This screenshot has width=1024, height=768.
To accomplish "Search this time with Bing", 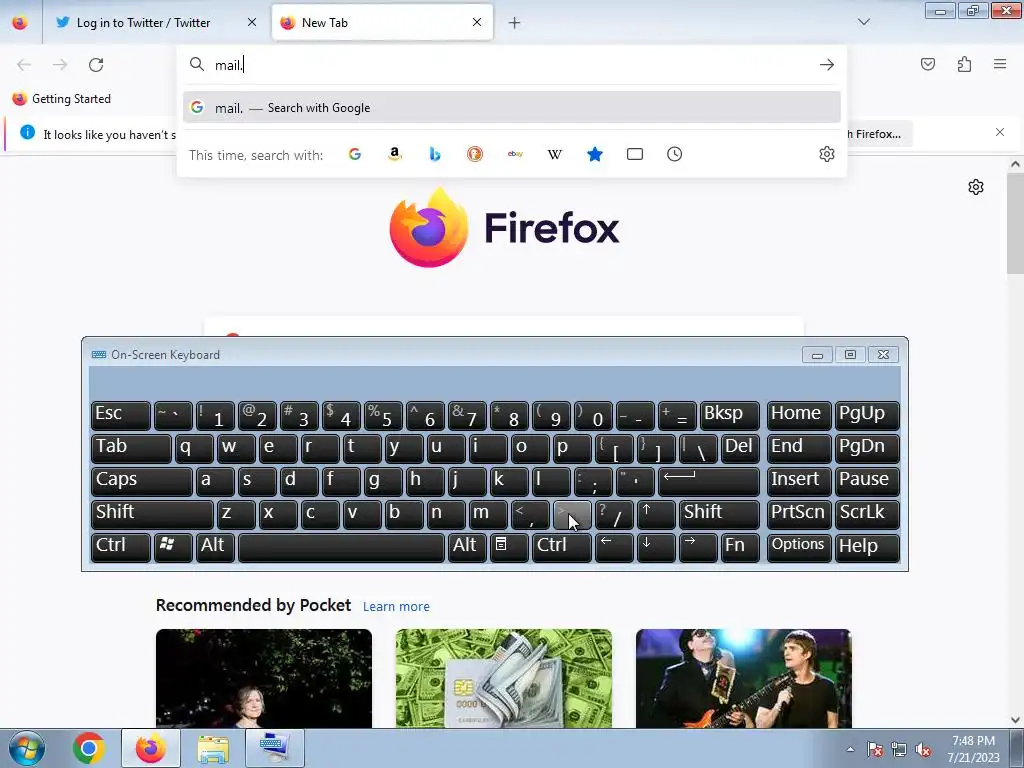I will pyautogui.click(x=435, y=154).
